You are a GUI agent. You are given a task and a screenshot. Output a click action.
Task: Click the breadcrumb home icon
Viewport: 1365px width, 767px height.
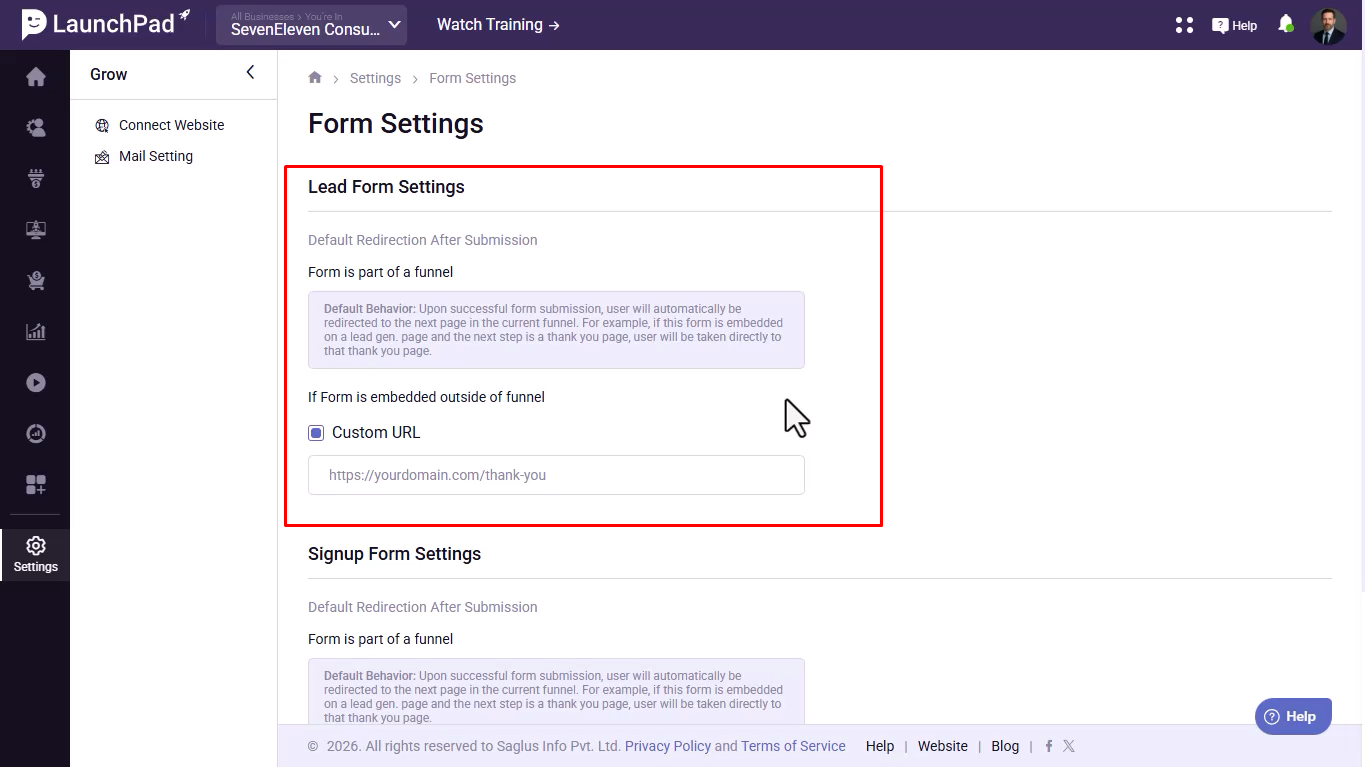click(x=315, y=78)
